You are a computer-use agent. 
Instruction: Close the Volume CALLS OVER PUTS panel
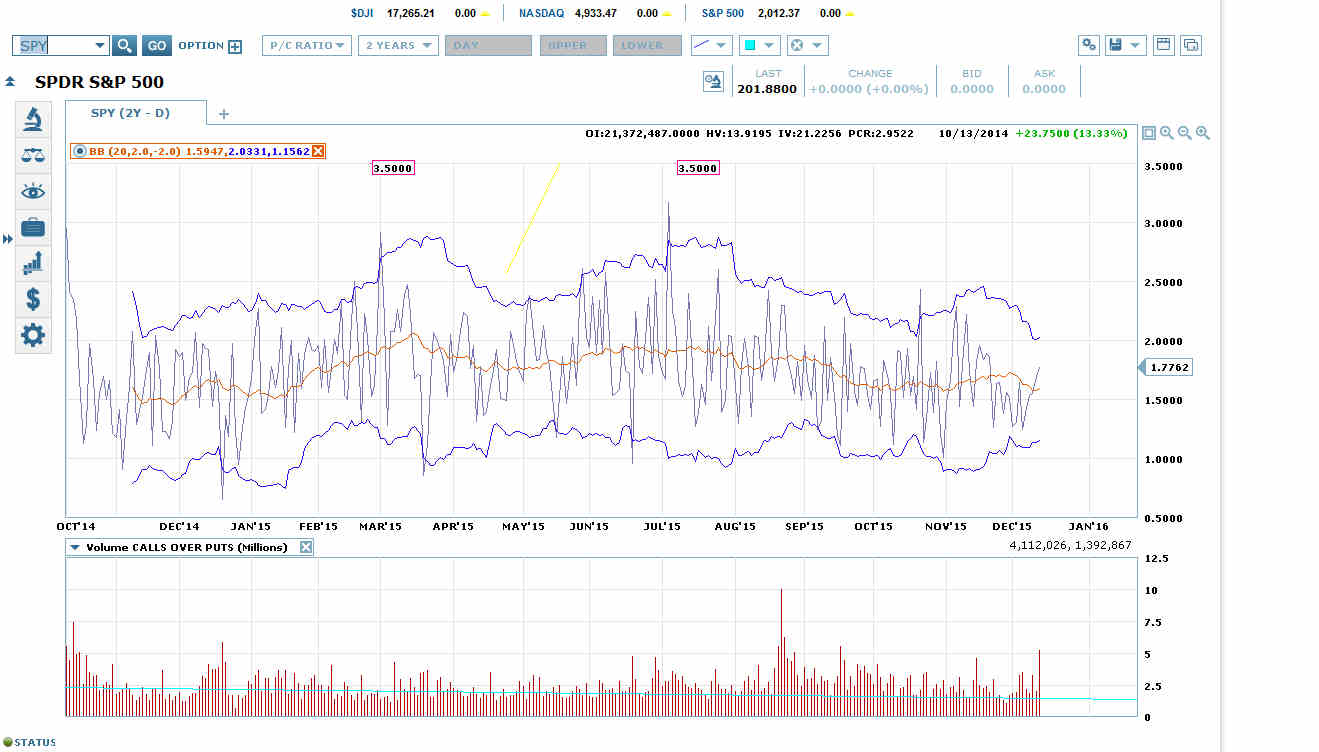[306, 547]
